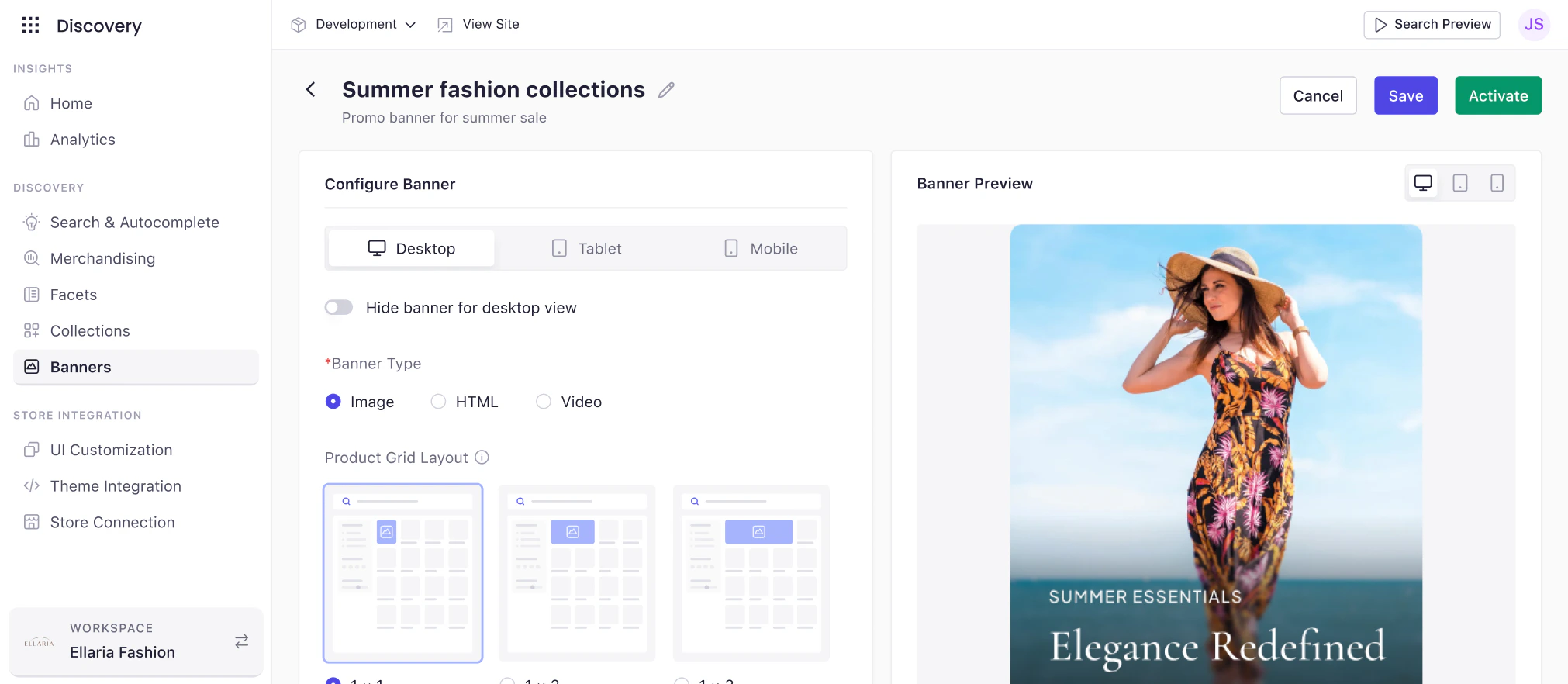Switch preview to tablet icon
The width and height of the screenshot is (1568, 684).
pyautogui.click(x=1460, y=183)
